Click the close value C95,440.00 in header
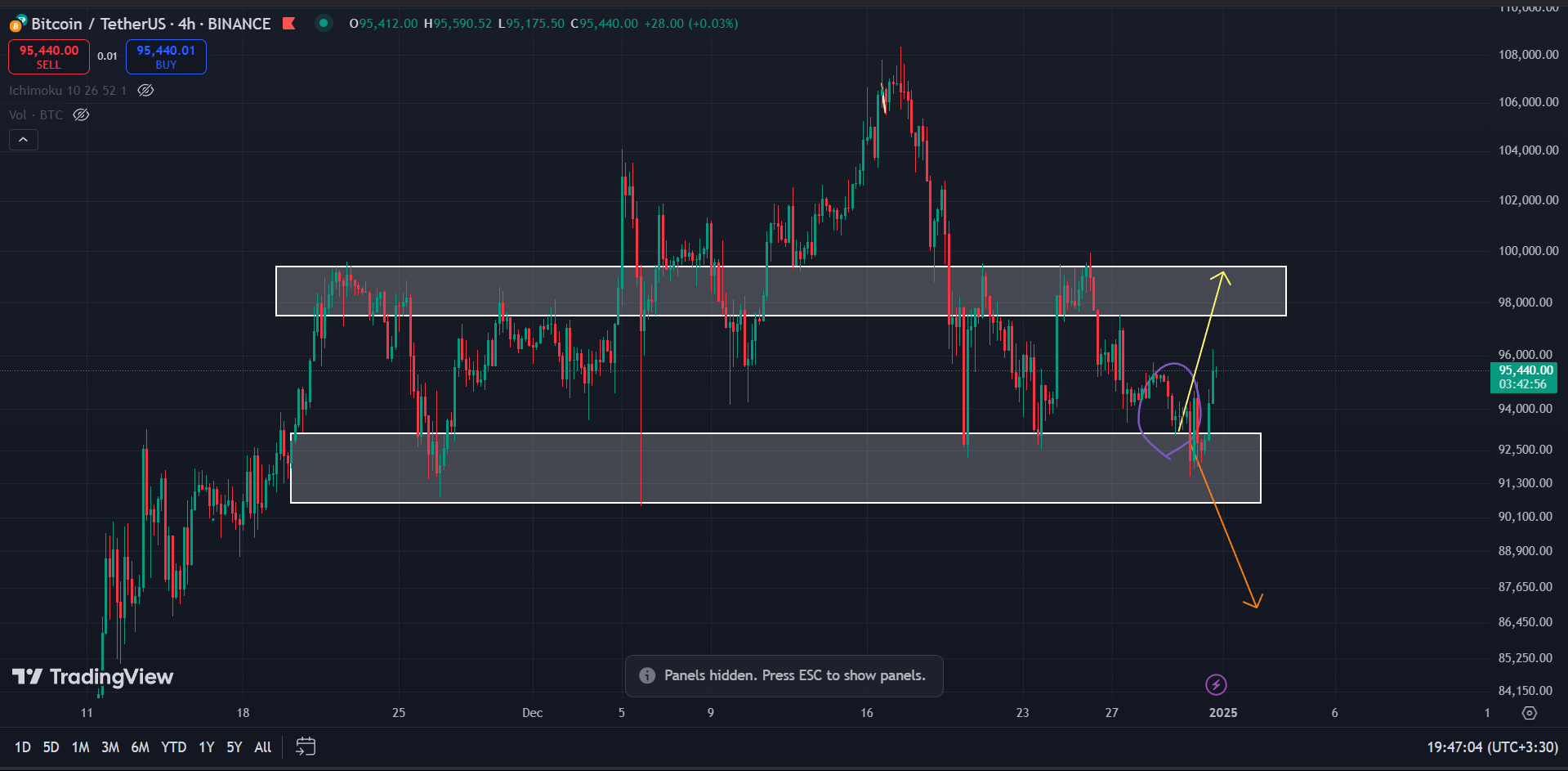Viewport: 1568px width, 771px height. [604, 24]
